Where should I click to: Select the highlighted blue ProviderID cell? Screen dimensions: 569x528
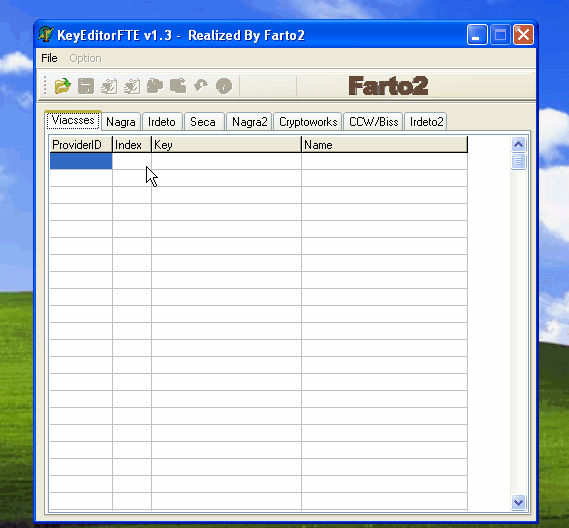[81, 161]
